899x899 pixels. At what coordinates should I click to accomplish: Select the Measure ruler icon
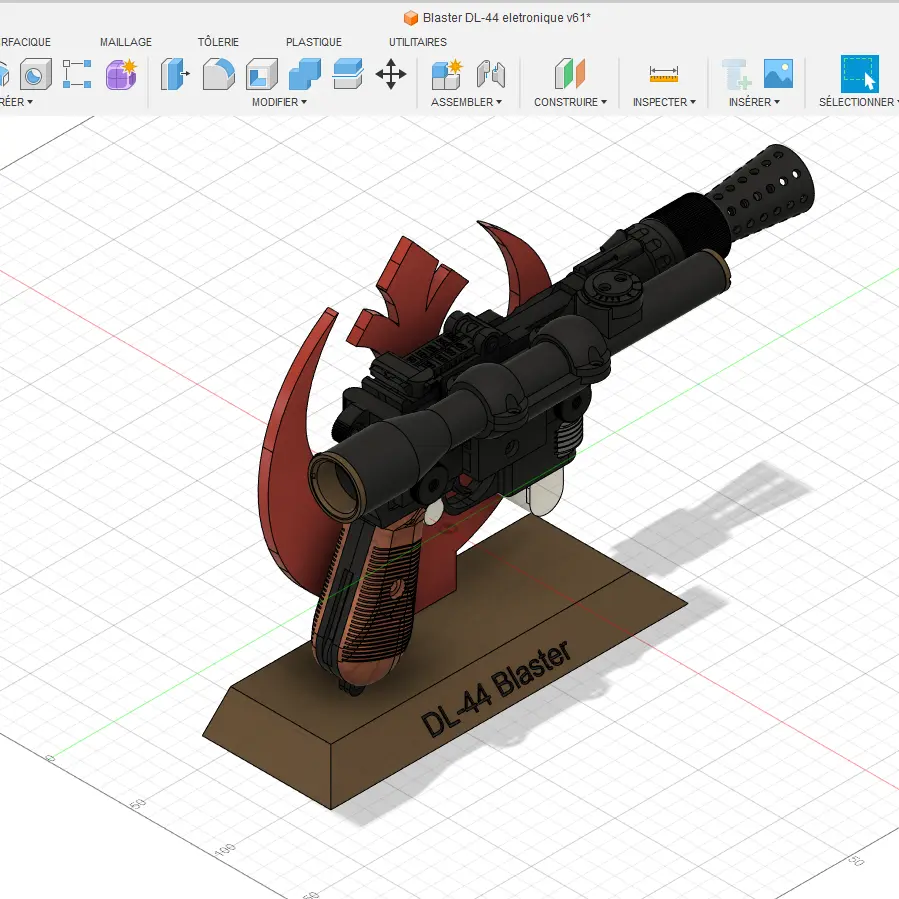pos(663,74)
